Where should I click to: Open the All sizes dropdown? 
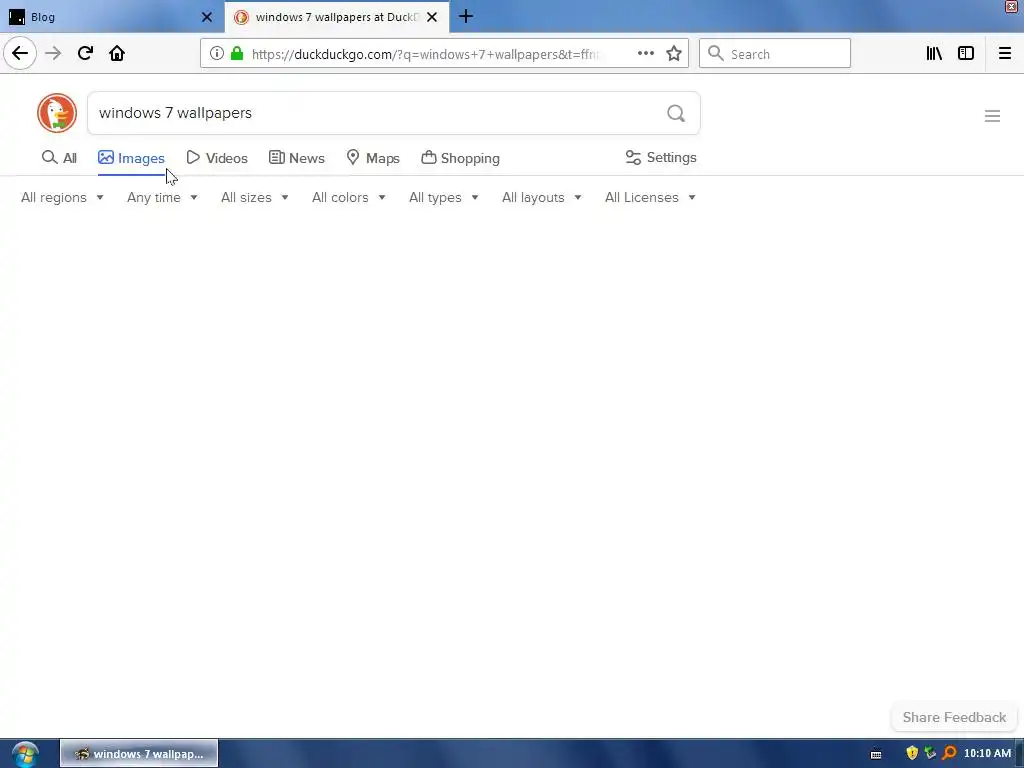(255, 197)
